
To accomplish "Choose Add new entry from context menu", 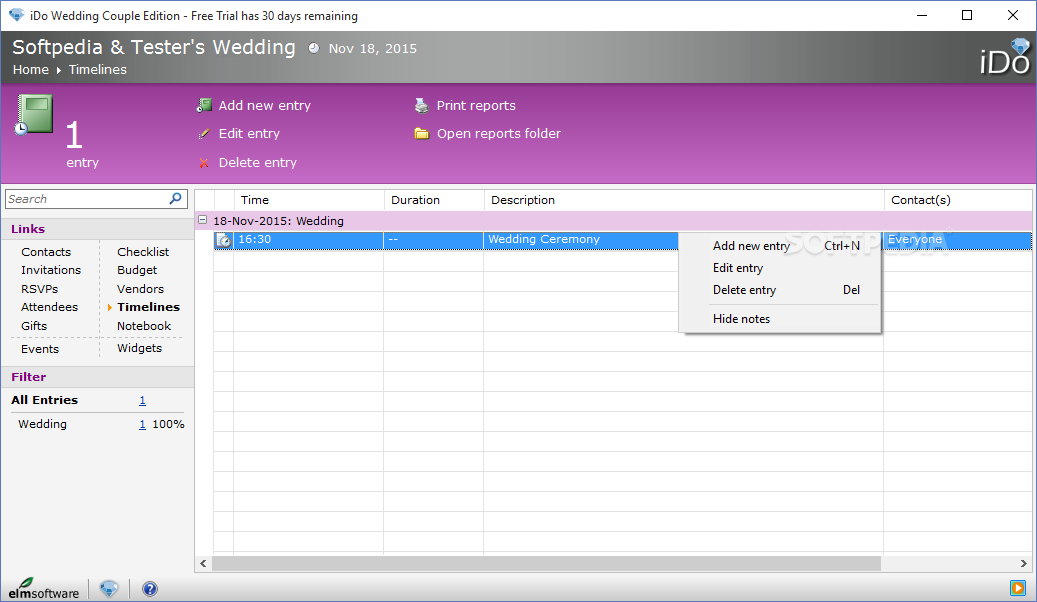I will (780, 246).
